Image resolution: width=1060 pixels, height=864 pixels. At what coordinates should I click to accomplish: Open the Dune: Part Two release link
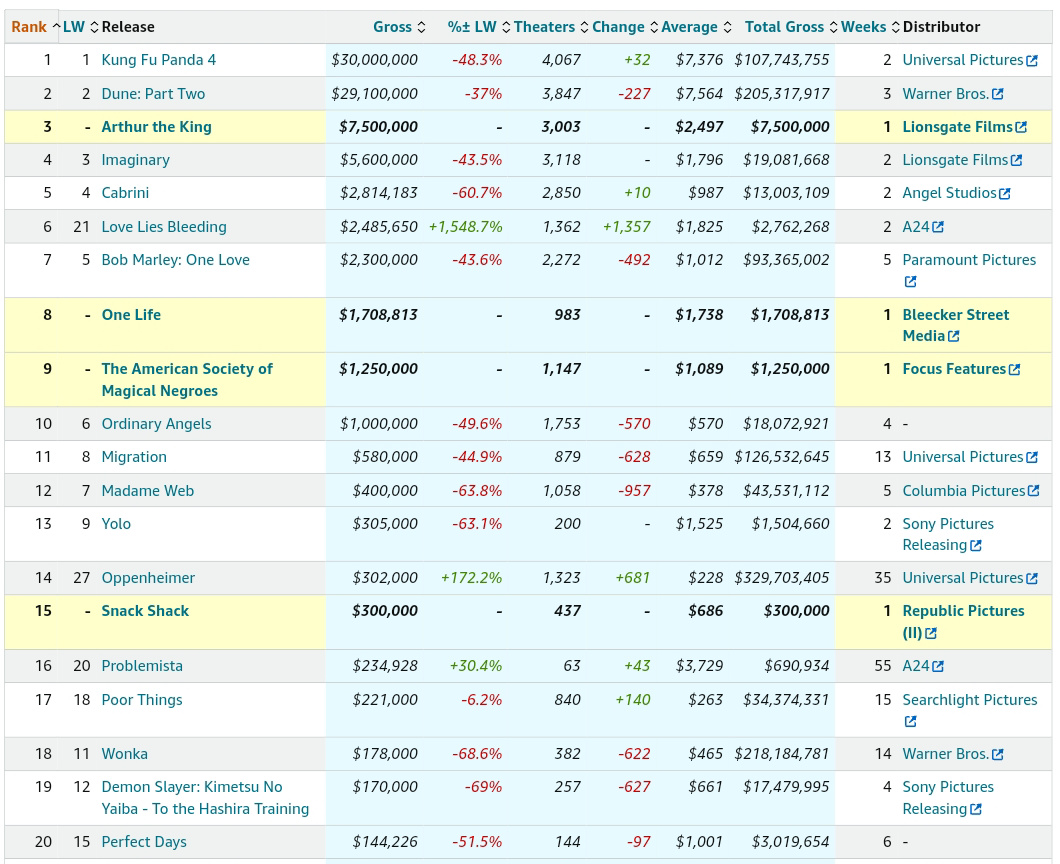(153, 93)
